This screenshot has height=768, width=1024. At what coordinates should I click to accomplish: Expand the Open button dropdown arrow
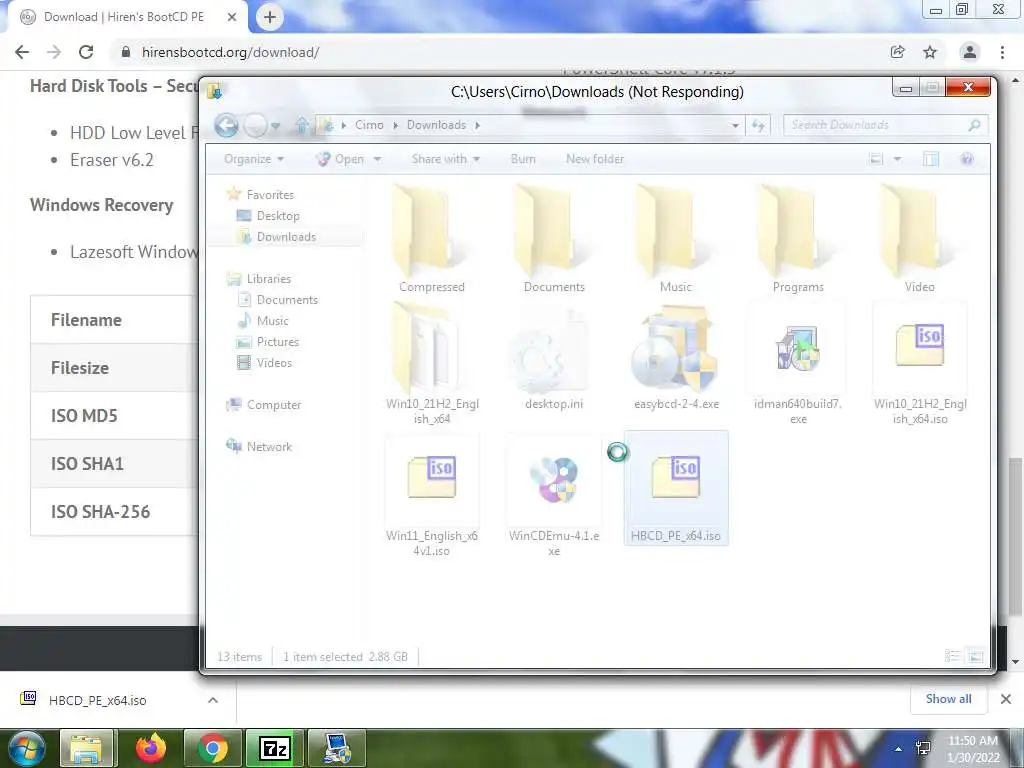coord(377,159)
